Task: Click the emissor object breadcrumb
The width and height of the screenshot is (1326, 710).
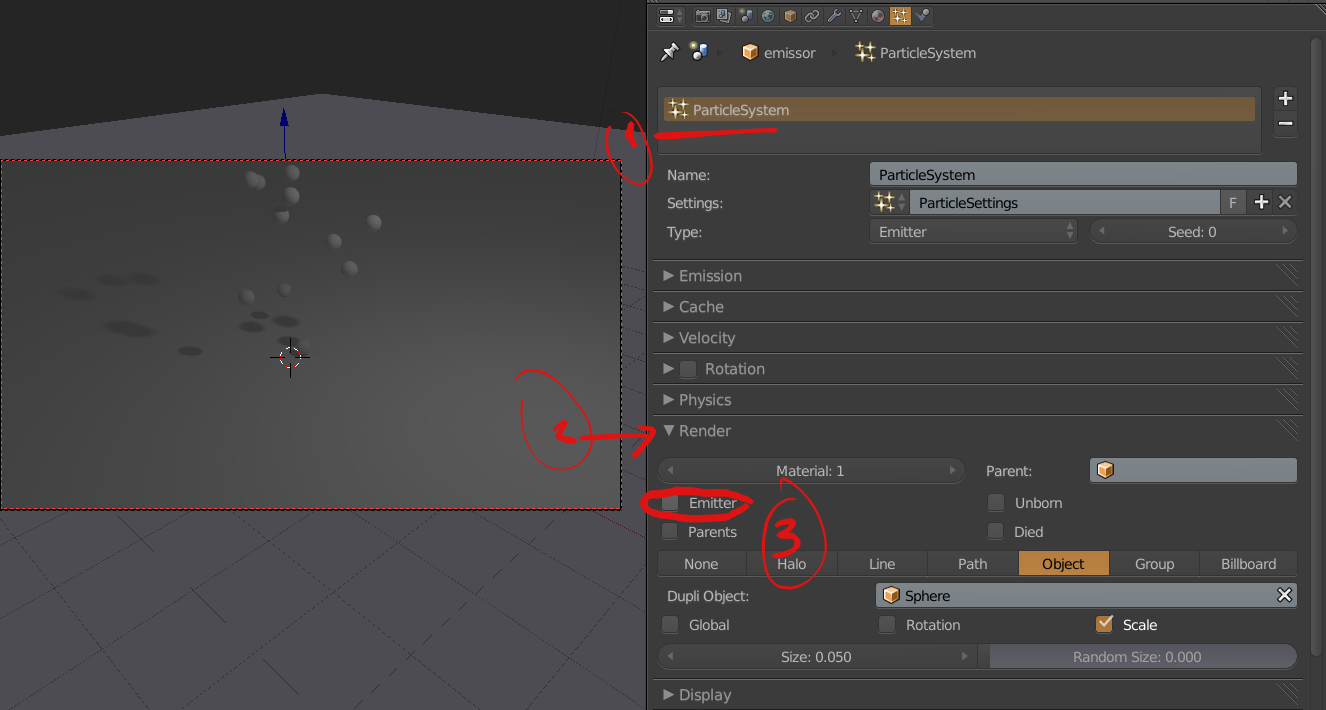Action: (779, 53)
